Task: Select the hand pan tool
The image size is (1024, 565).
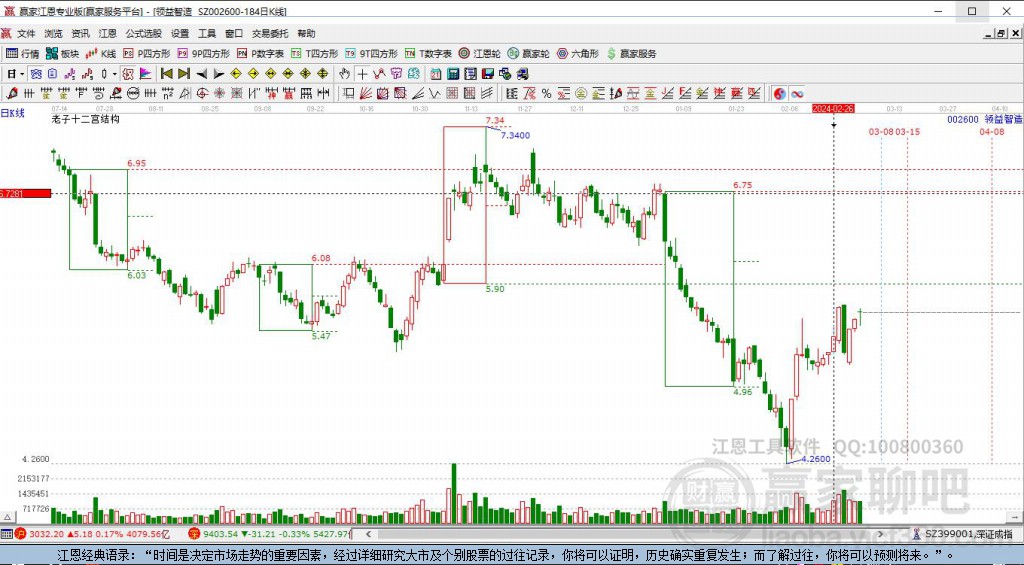Action: (x=344, y=74)
